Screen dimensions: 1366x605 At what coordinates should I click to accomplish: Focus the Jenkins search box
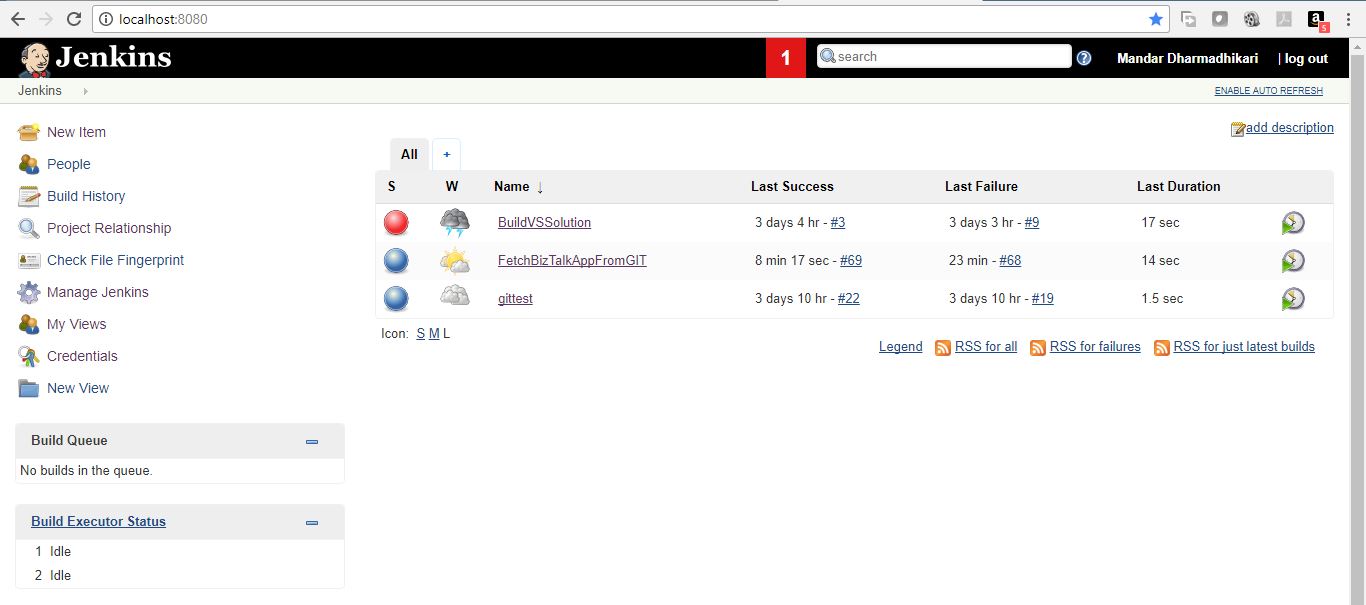pyautogui.click(x=944, y=57)
